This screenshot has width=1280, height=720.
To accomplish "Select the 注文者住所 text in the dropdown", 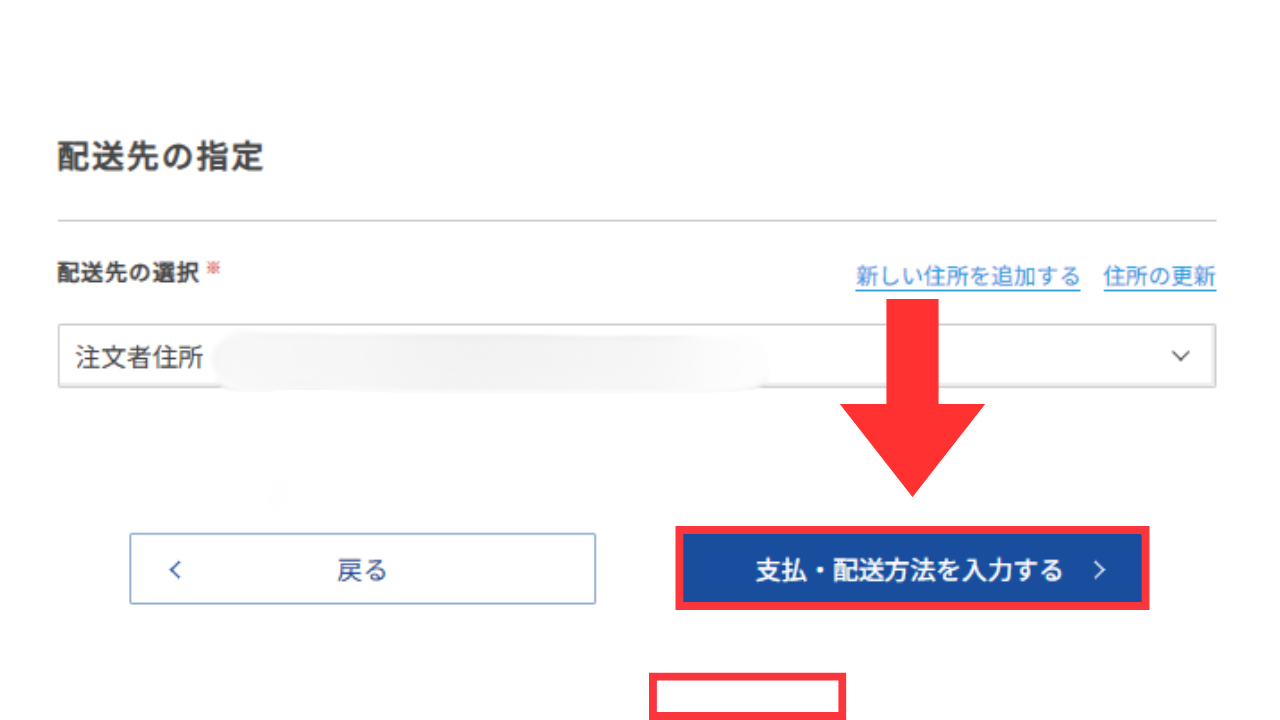I will click(139, 357).
